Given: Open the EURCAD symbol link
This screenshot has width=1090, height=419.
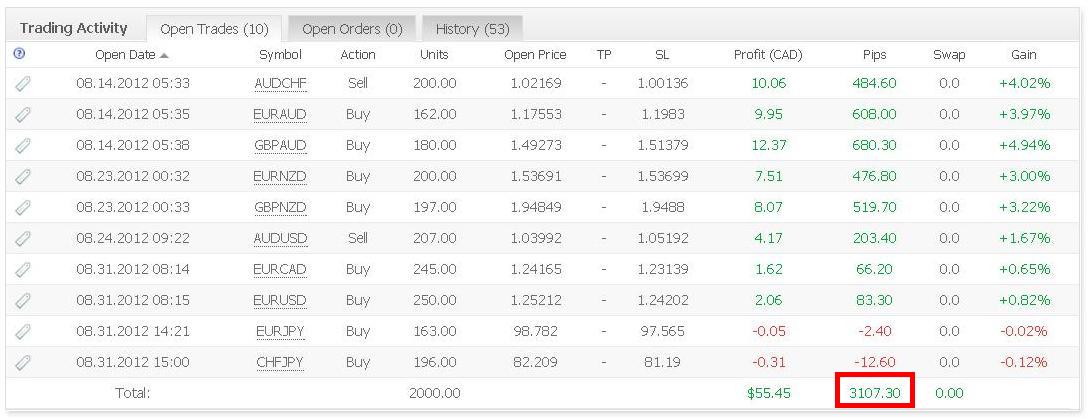Looking at the screenshot, I should pyautogui.click(x=280, y=269).
